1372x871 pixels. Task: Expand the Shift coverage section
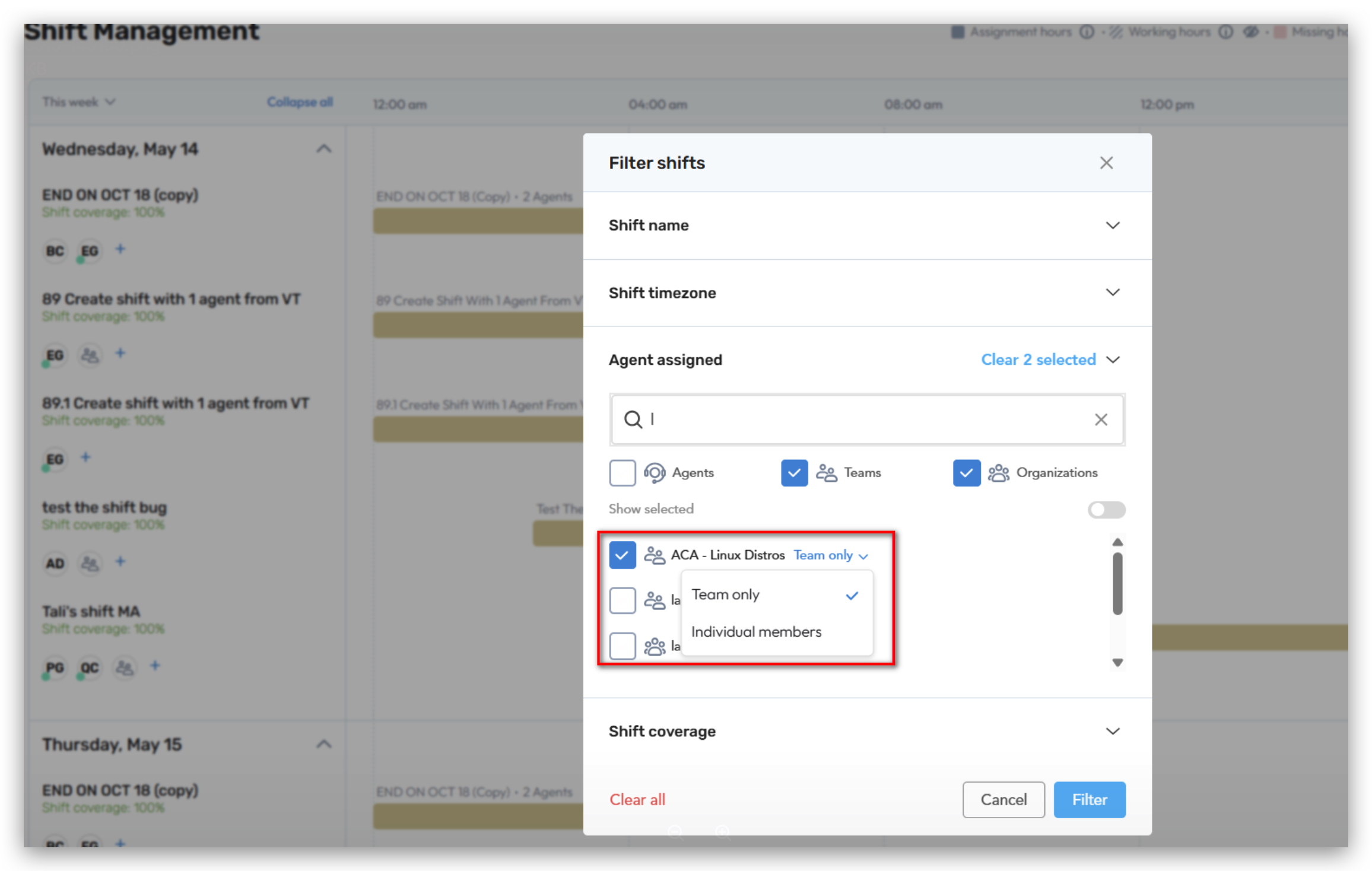click(x=1112, y=731)
